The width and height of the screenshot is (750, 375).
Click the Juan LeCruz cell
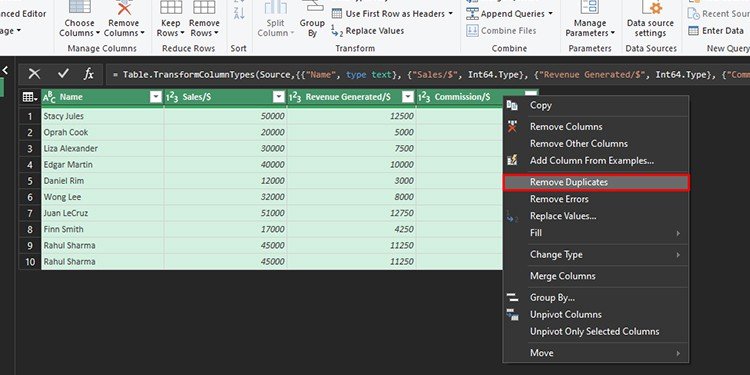(x=102, y=213)
